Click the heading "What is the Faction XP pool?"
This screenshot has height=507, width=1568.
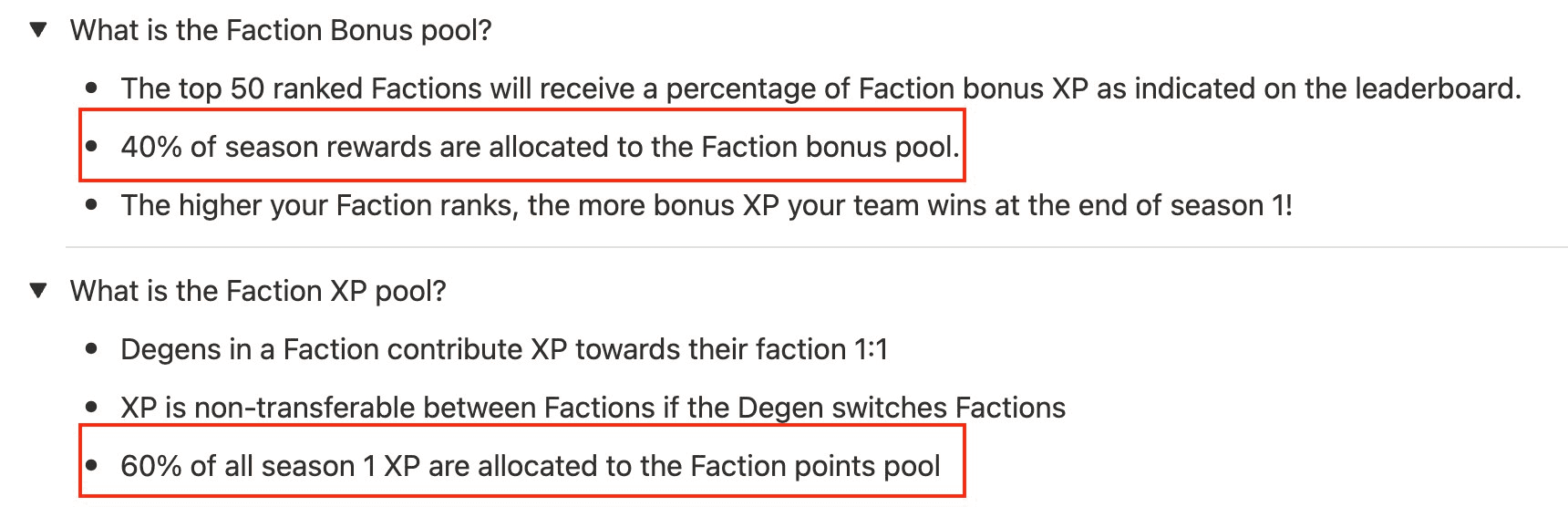258,291
